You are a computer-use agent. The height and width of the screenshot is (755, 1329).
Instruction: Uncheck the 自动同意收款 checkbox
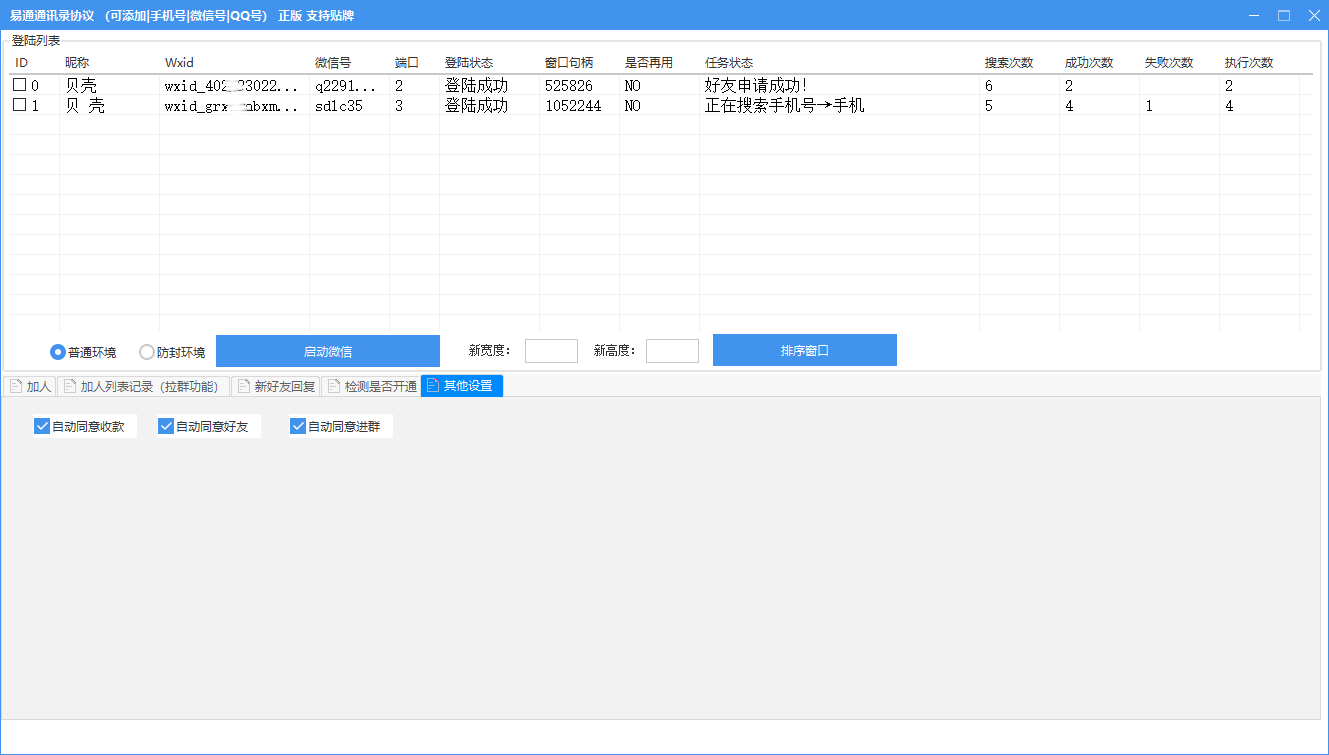(x=42, y=426)
